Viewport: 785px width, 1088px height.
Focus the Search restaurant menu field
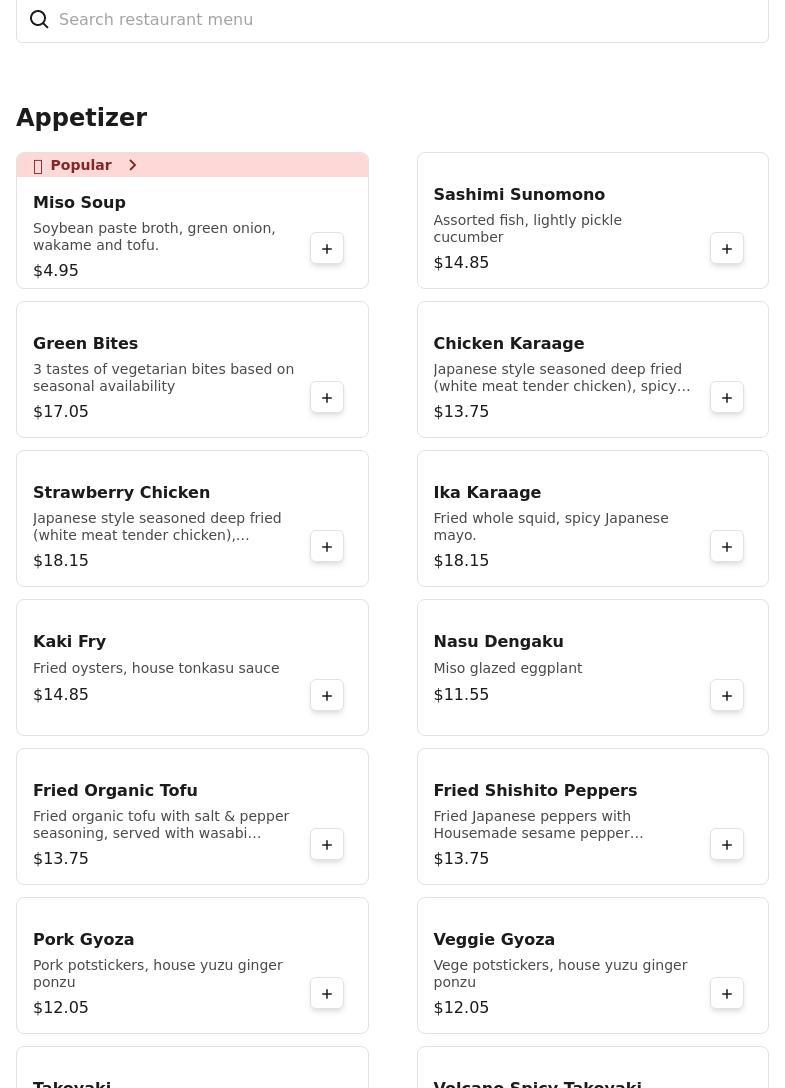pos(400,20)
